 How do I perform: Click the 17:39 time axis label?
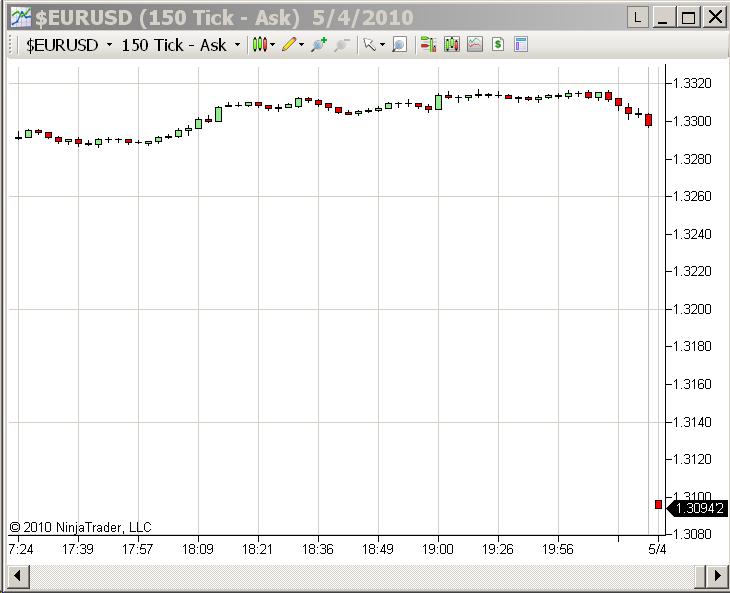point(78,549)
